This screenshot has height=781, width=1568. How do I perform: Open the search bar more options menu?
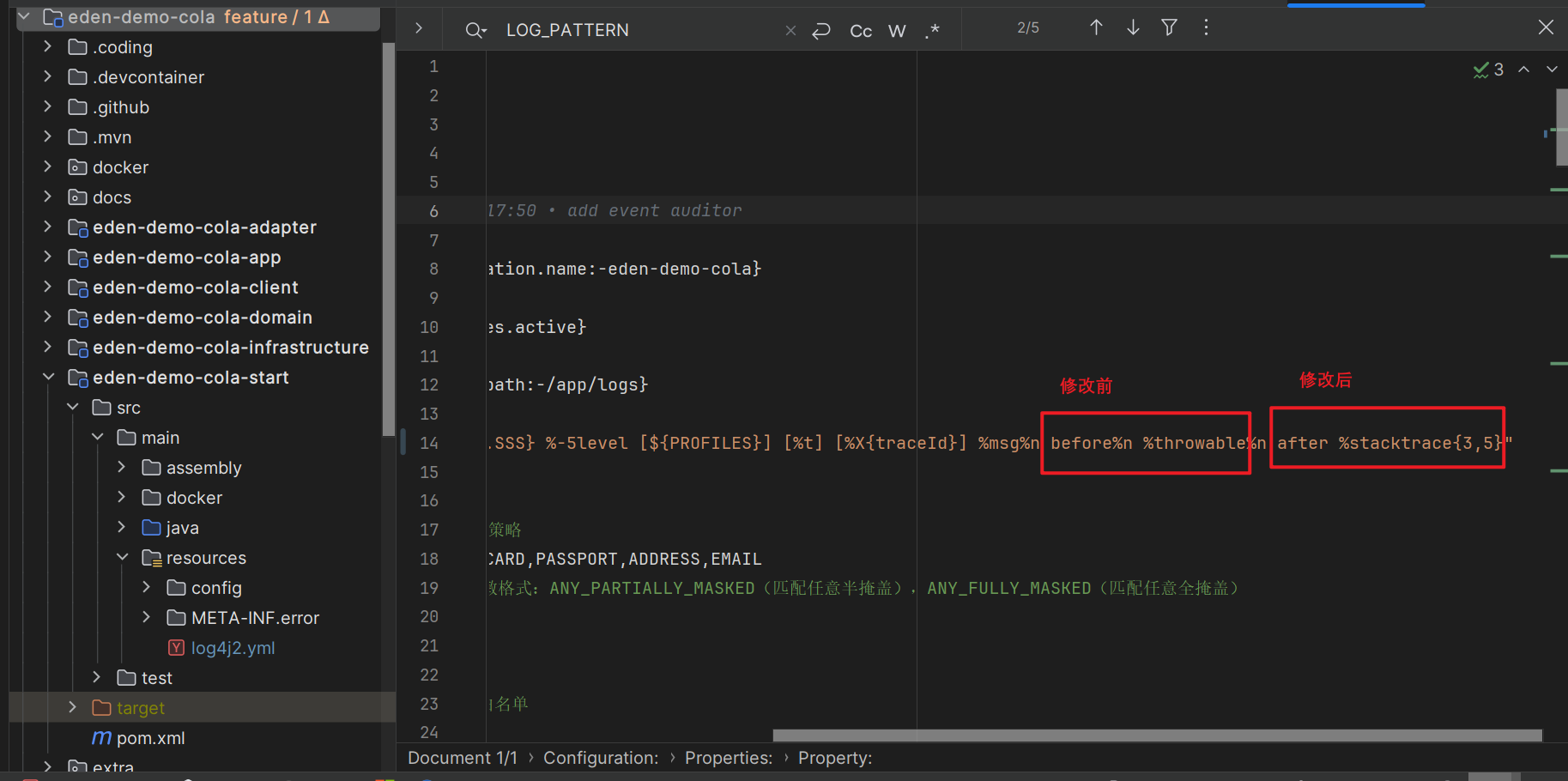[1206, 28]
